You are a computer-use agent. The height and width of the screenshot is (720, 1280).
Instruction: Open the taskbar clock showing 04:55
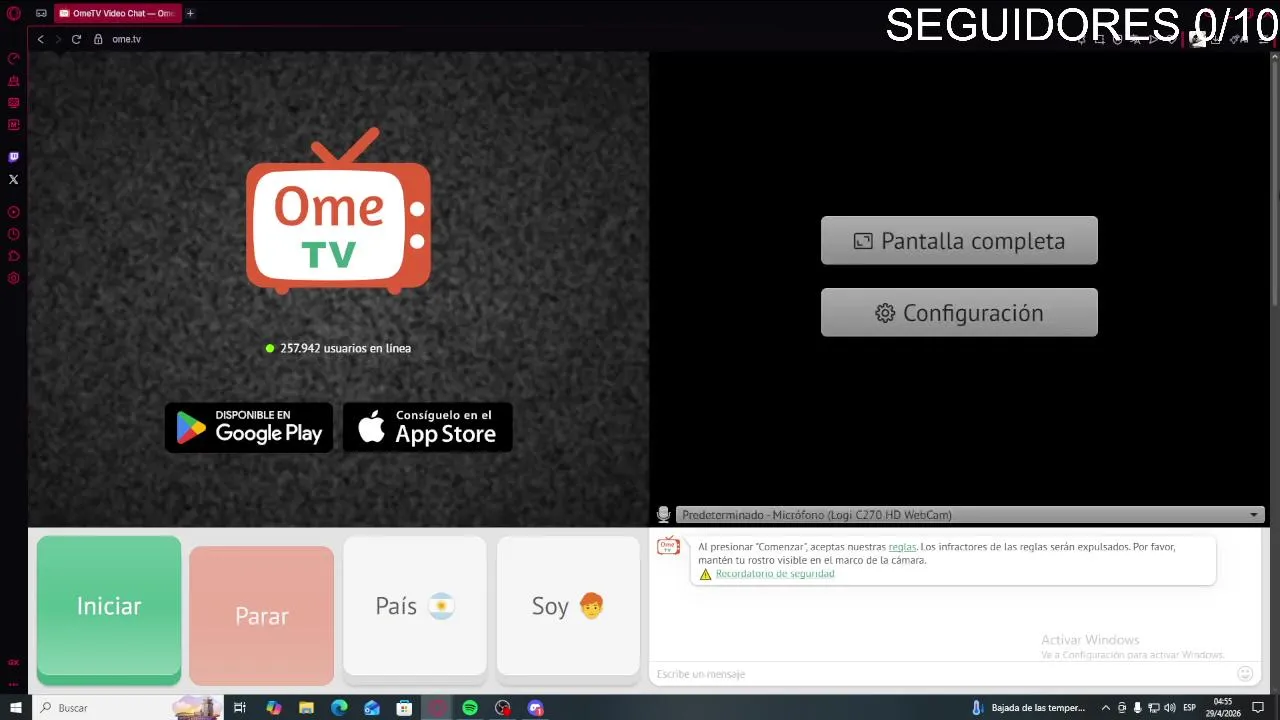point(1223,708)
